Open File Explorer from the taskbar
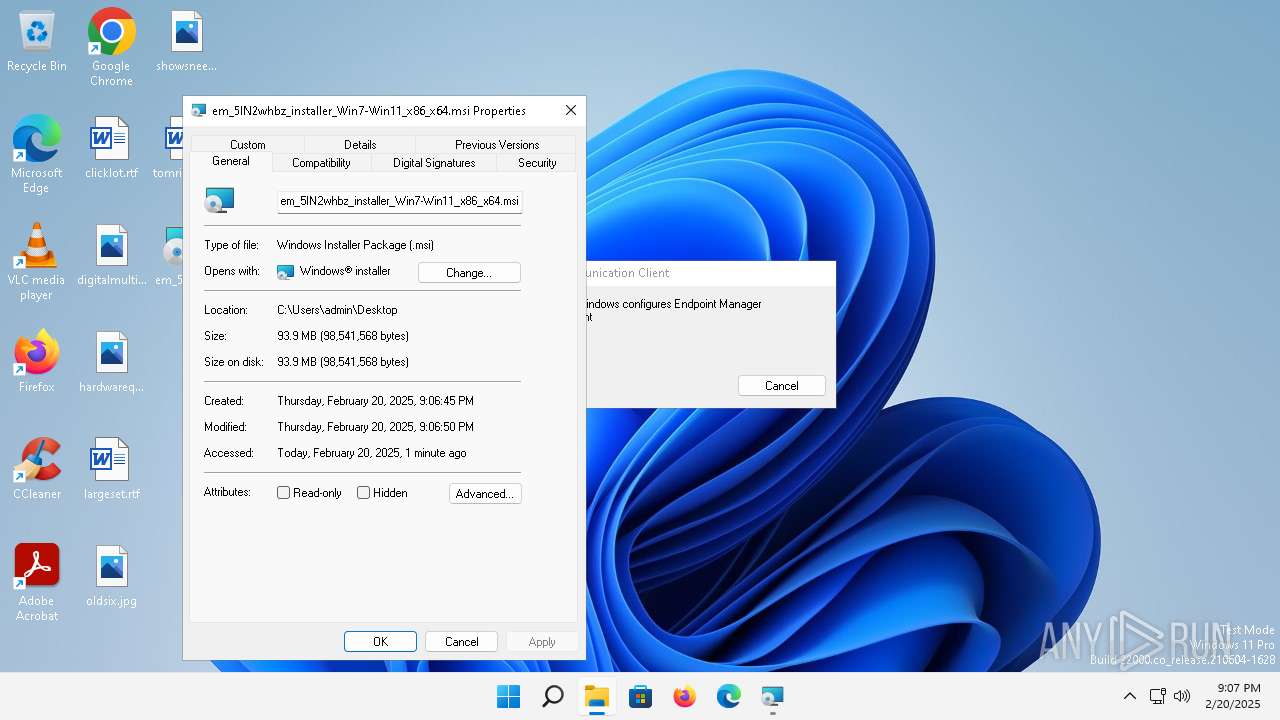 point(596,696)
